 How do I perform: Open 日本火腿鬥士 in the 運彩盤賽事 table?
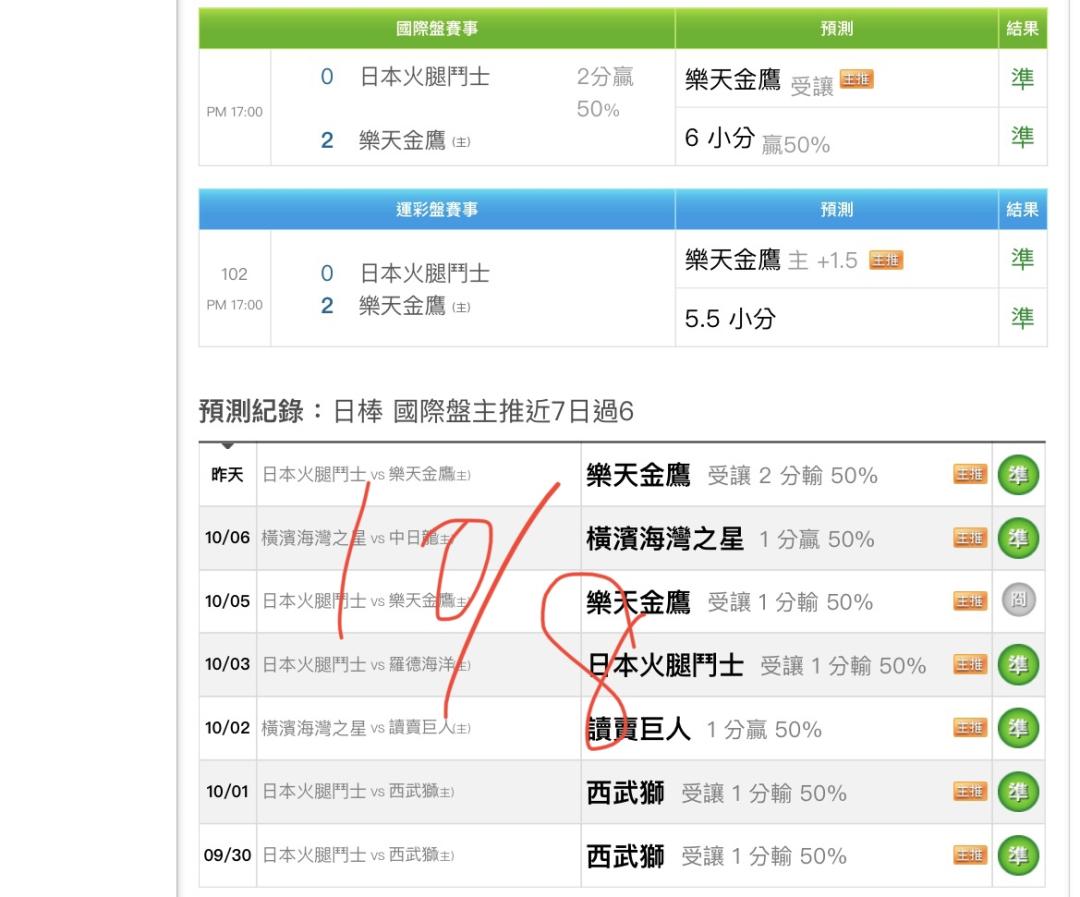[x=425, y=274]
